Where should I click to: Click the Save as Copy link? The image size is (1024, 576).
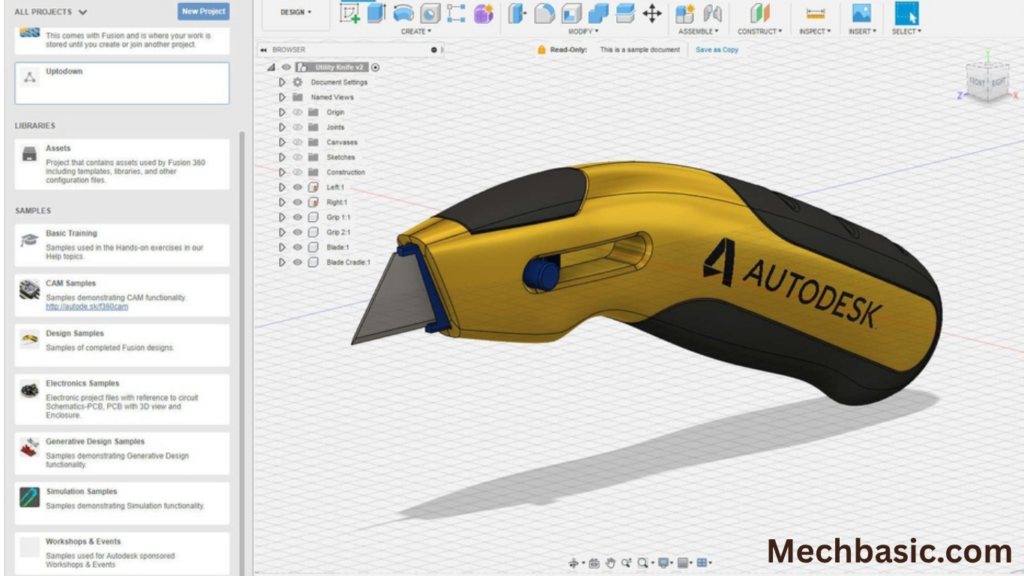tap(716, 50)
